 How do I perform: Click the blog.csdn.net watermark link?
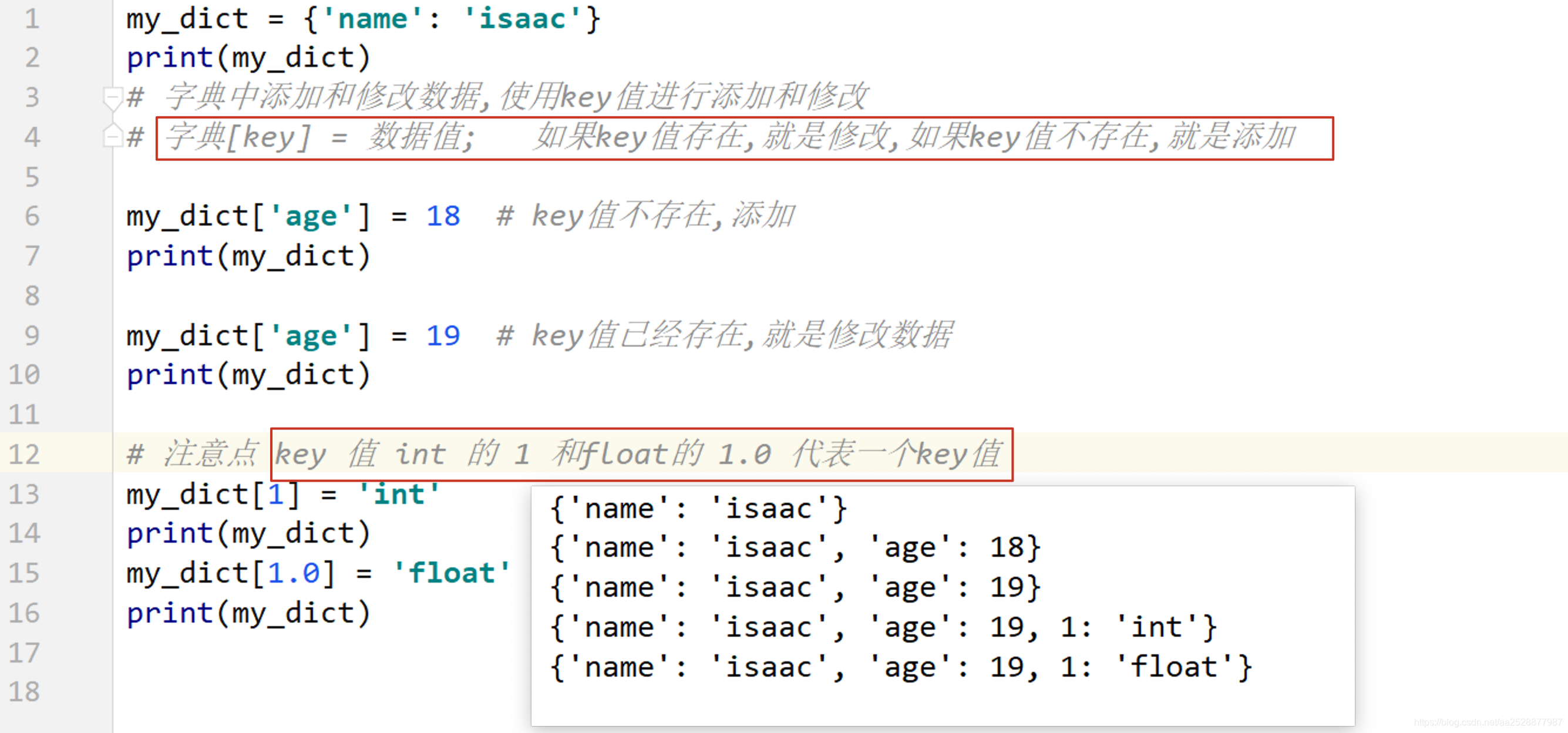pyautogui.click(x=1488, y=722)
